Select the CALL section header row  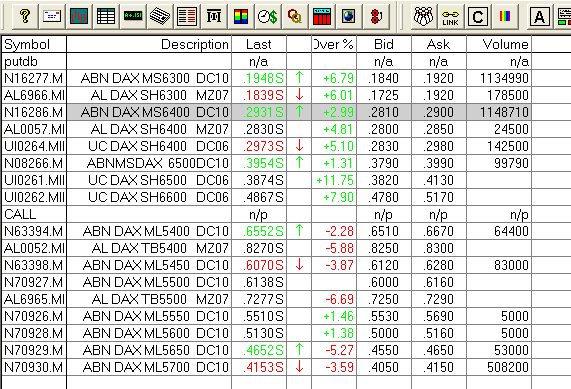[x=267, y=214]
